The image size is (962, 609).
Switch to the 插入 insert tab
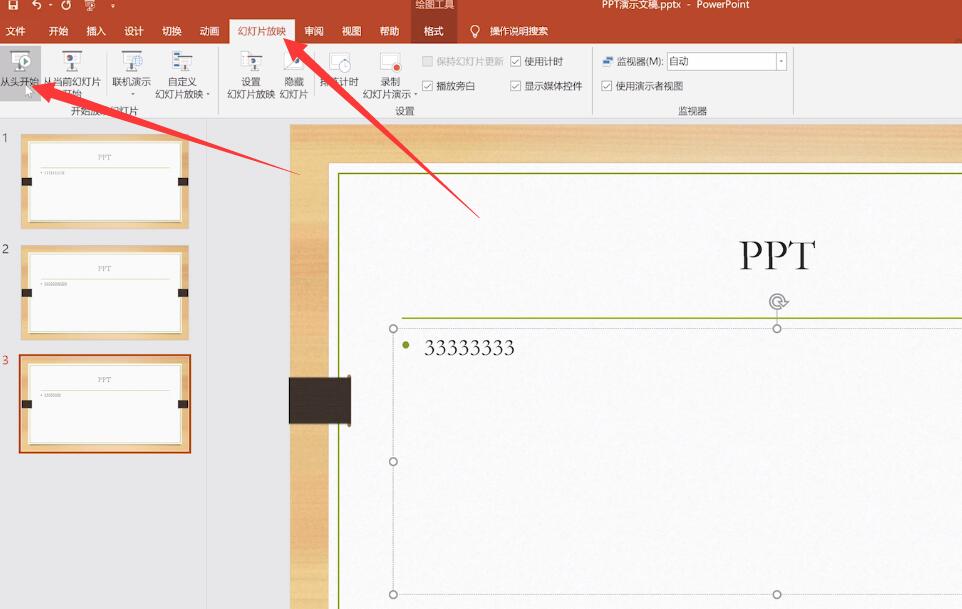(96, 31)
